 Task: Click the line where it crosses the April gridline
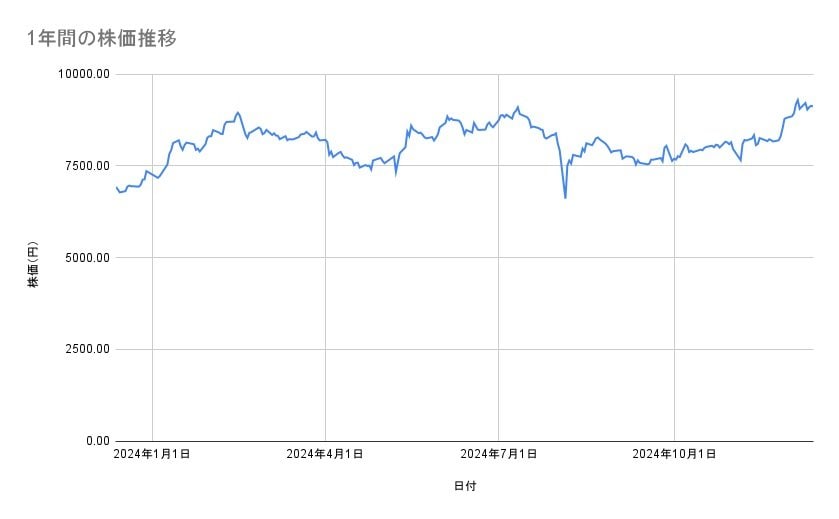pyautogui.click(x=325, y=140)
